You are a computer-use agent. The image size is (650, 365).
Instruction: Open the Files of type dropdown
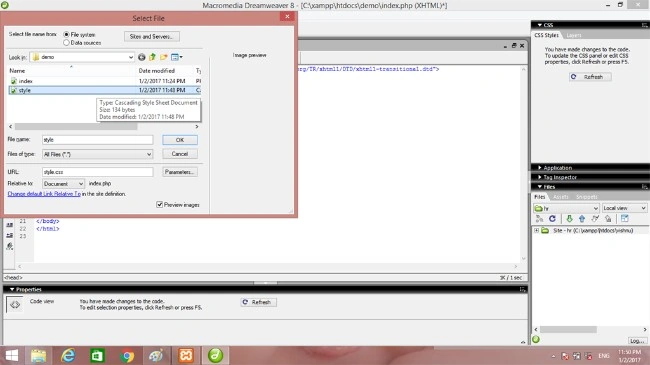[x=149, y=154]
